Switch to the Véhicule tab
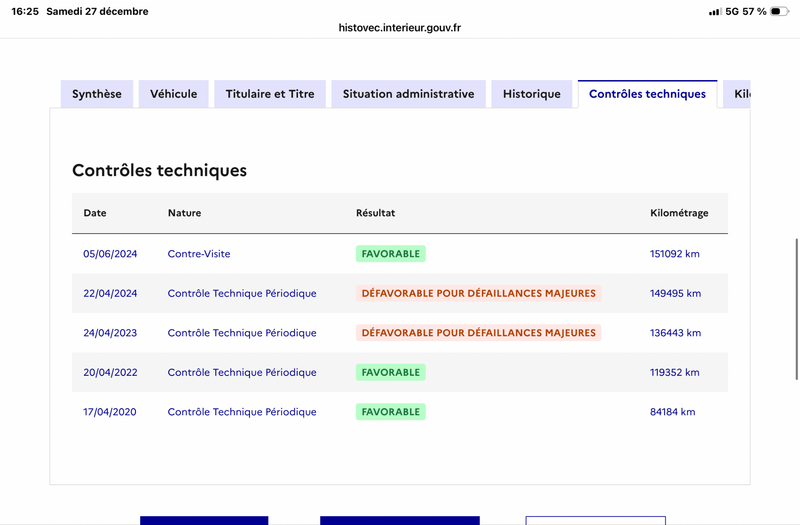This screenshot has height=525, width=800. [174, 94]
